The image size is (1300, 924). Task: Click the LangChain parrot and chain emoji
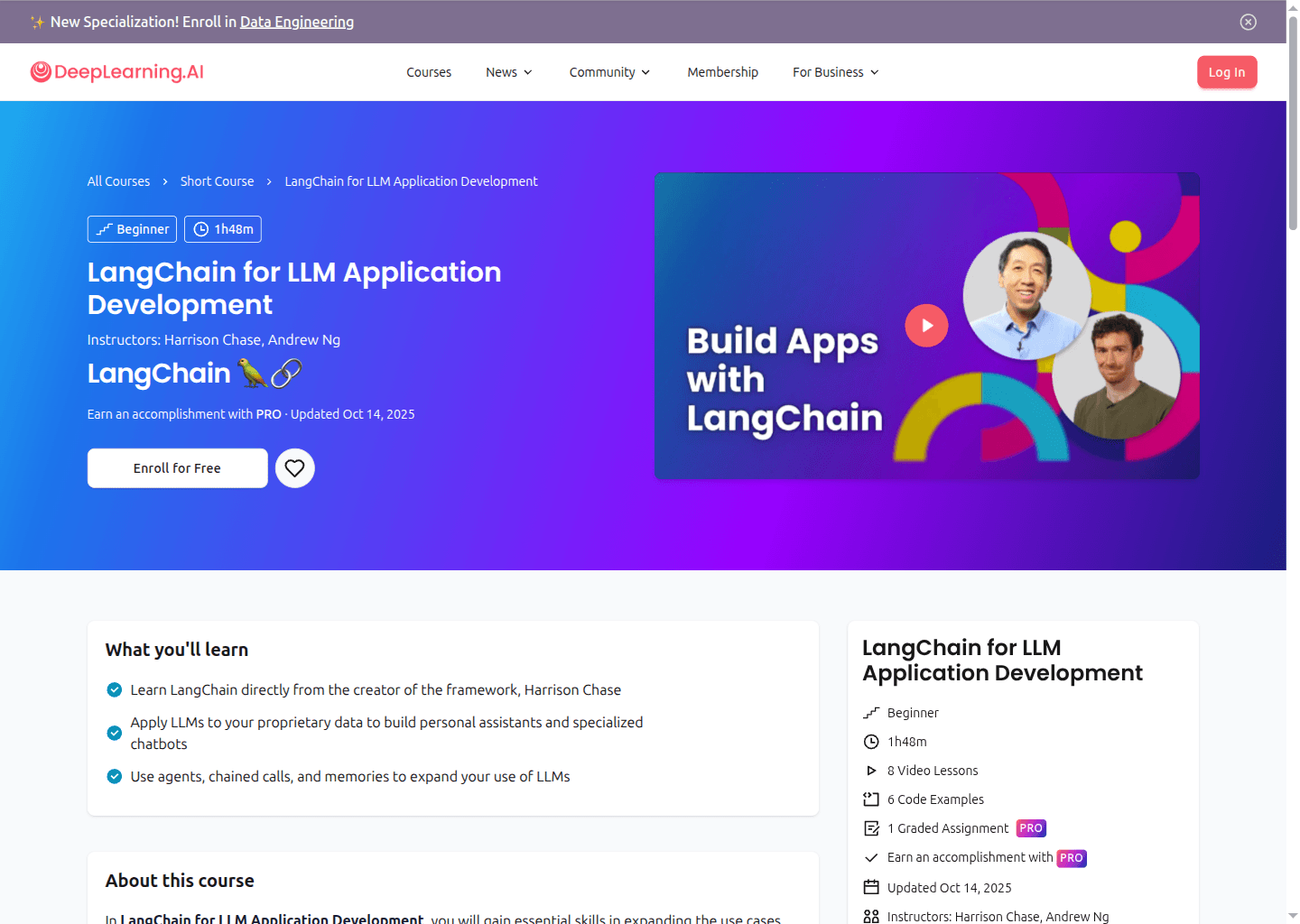[x=269, y=373]
